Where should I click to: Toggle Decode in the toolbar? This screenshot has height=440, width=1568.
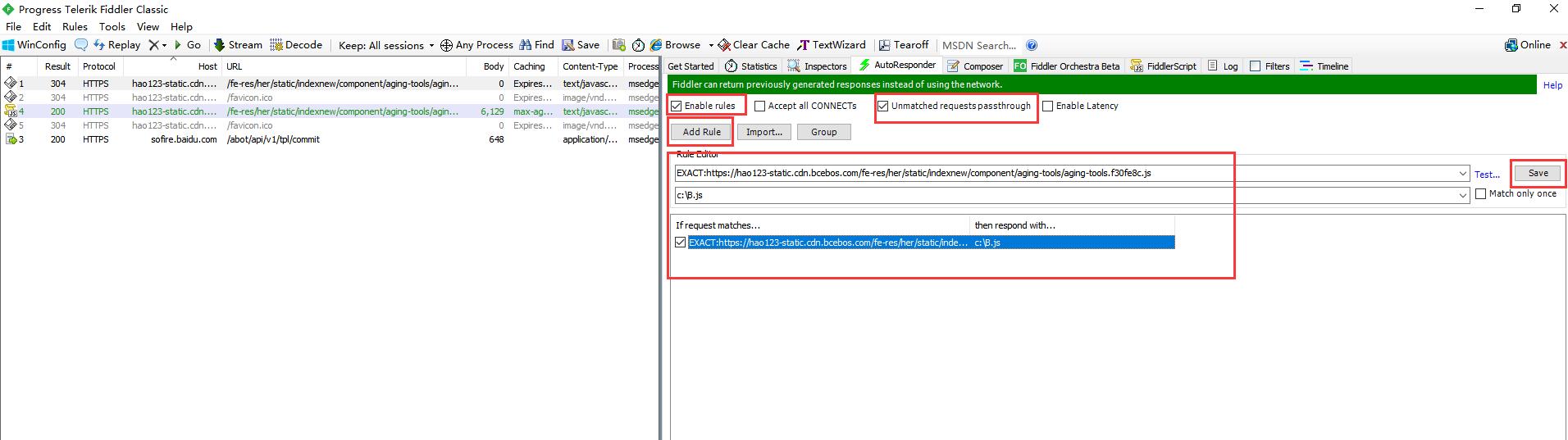(296, 45)
